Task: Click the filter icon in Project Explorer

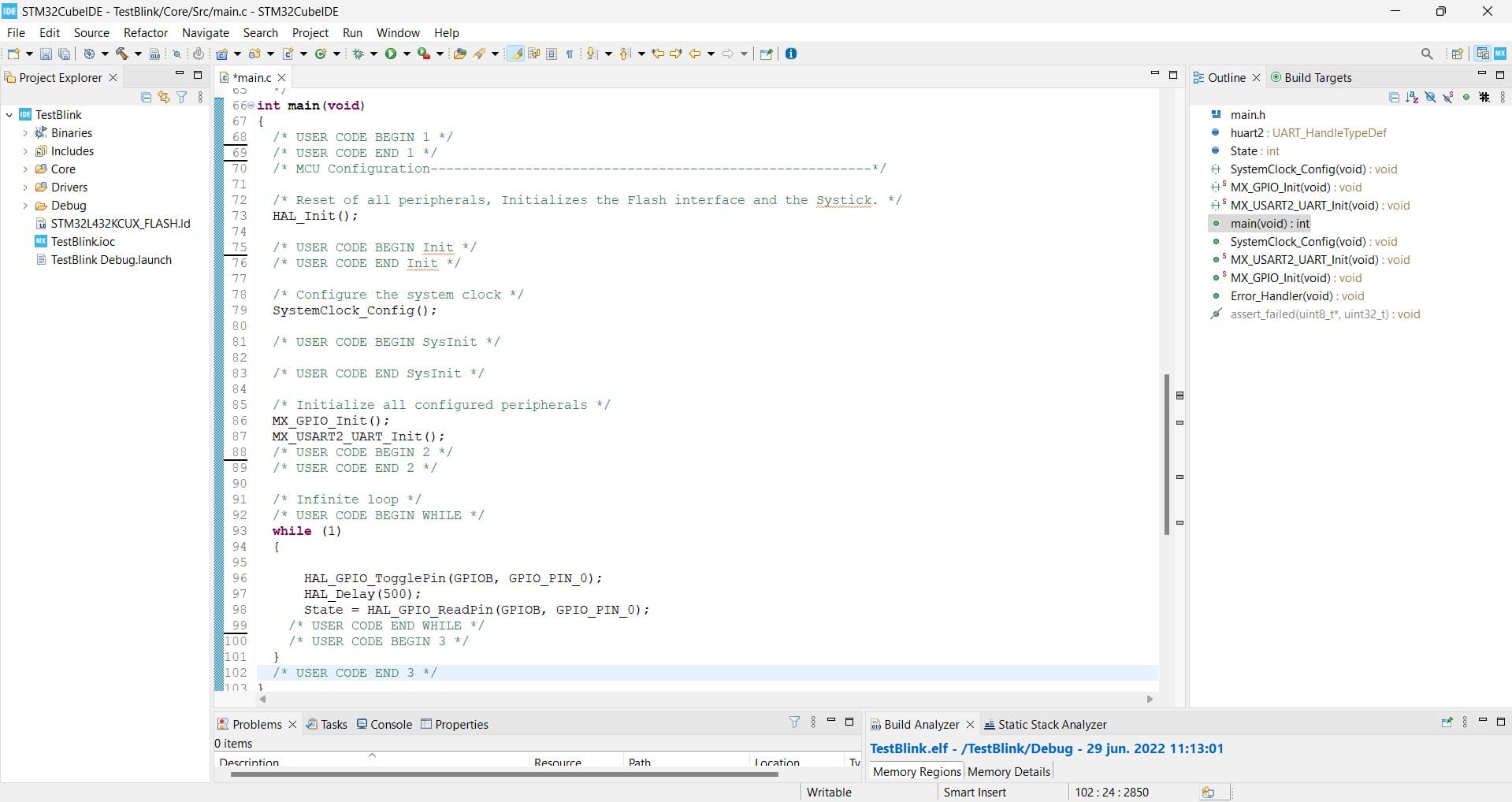Action: click(182, 97)
